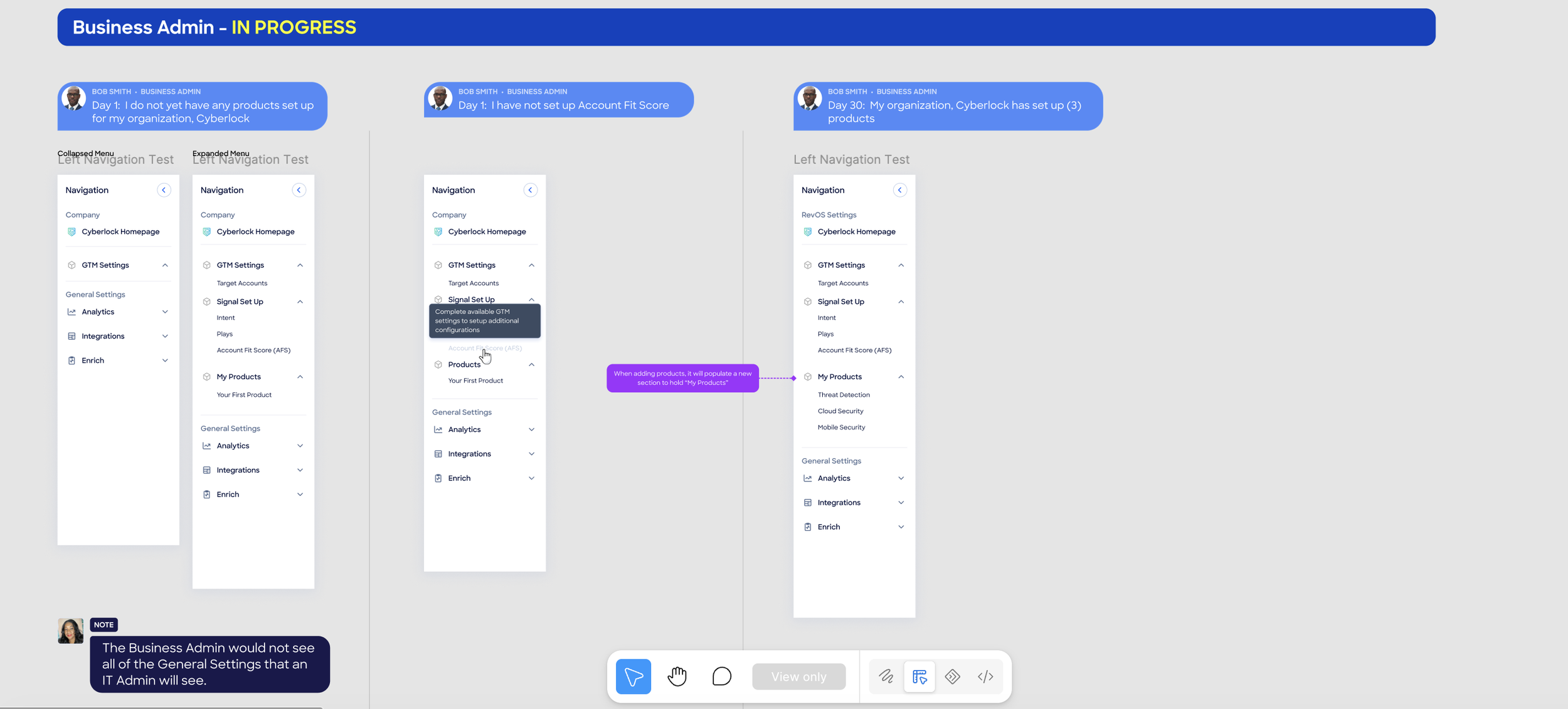This screenshot has height=709, width=1568.
Task: Click Cyberlock shield icon in Day 30 panel
Action: point(807,232)
